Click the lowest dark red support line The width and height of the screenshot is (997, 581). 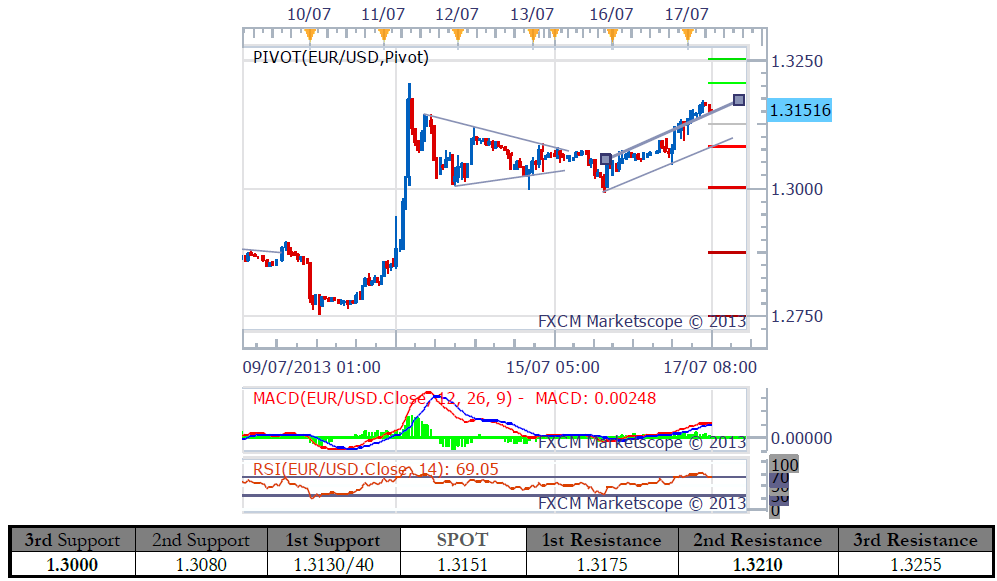726,316
